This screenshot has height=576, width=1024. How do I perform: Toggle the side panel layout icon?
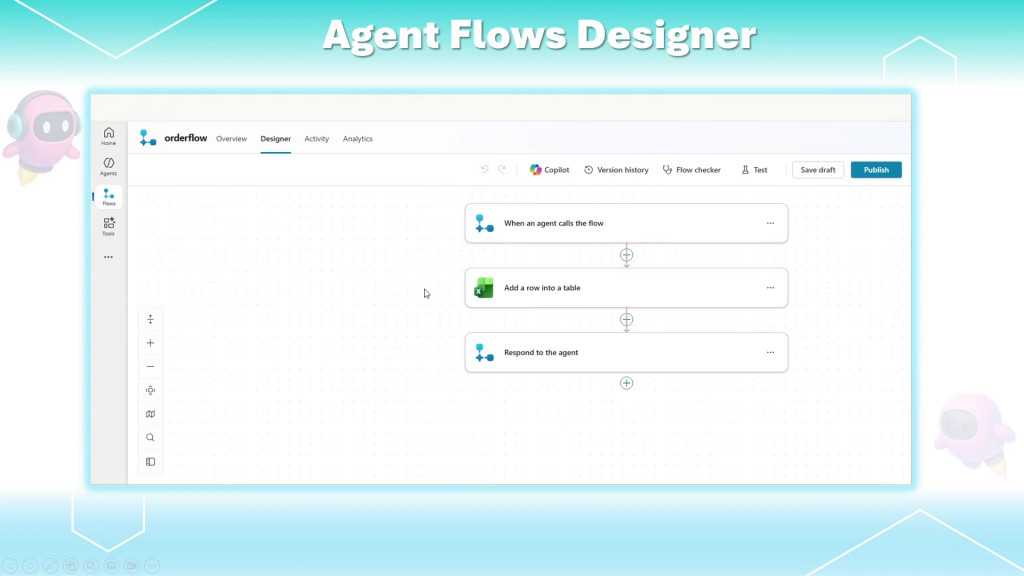tap(150, 462)
